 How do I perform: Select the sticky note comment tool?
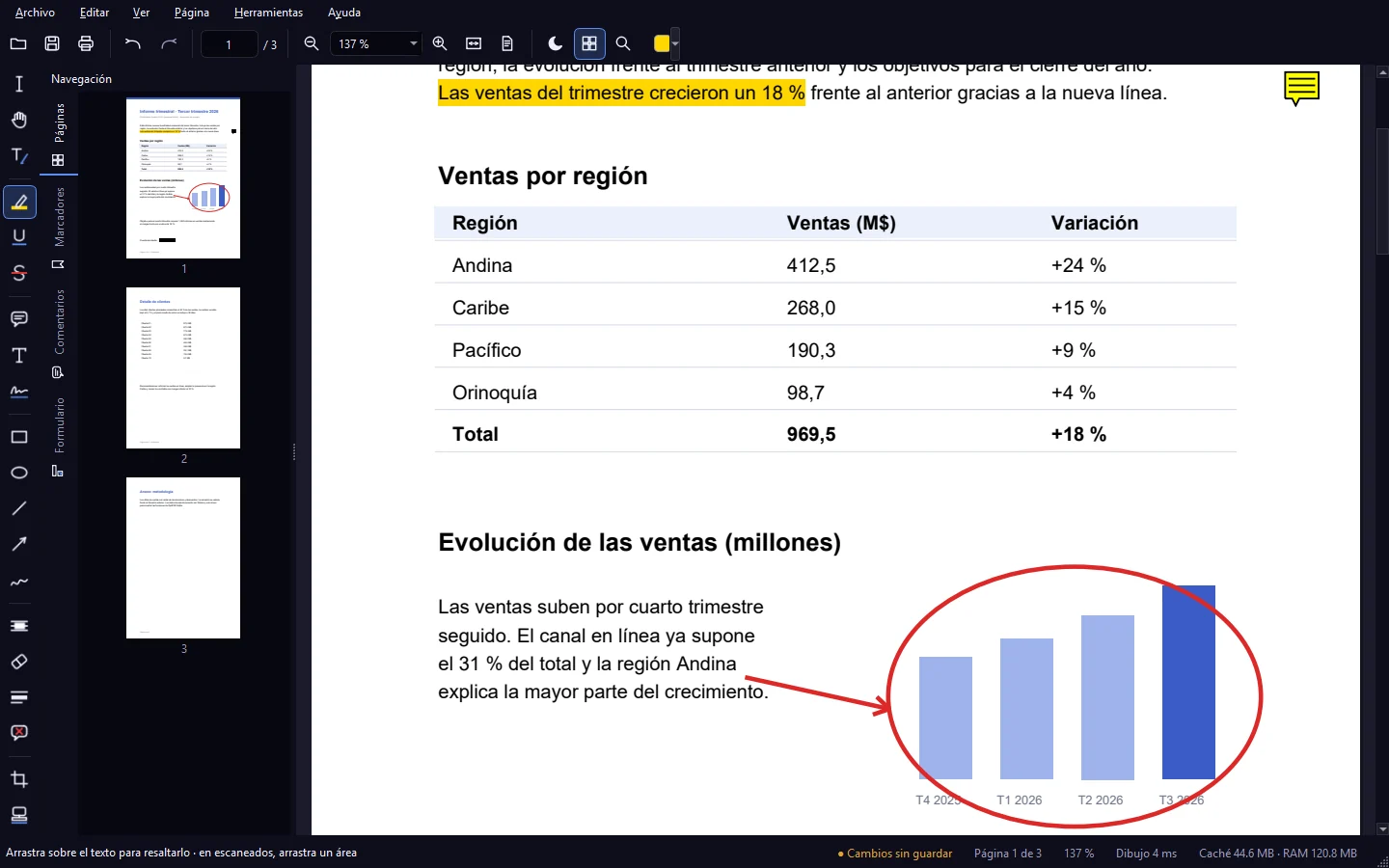(19, 318)
